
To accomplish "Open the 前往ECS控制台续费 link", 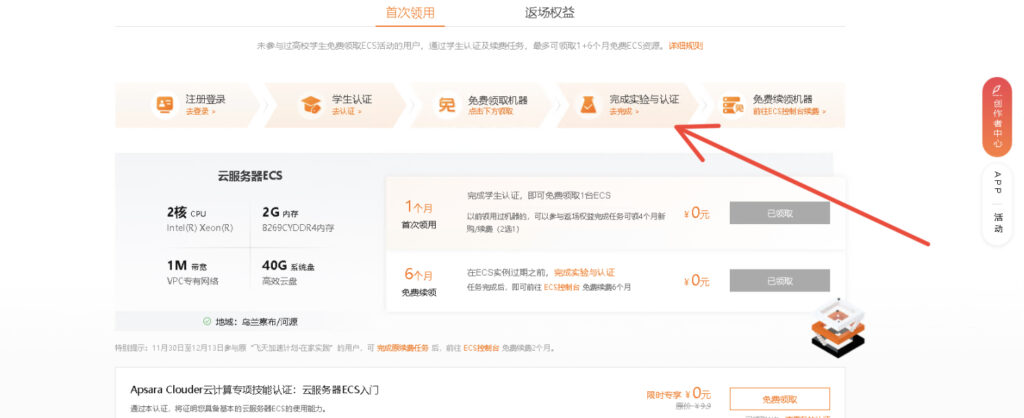I will [x=789, y=112].
